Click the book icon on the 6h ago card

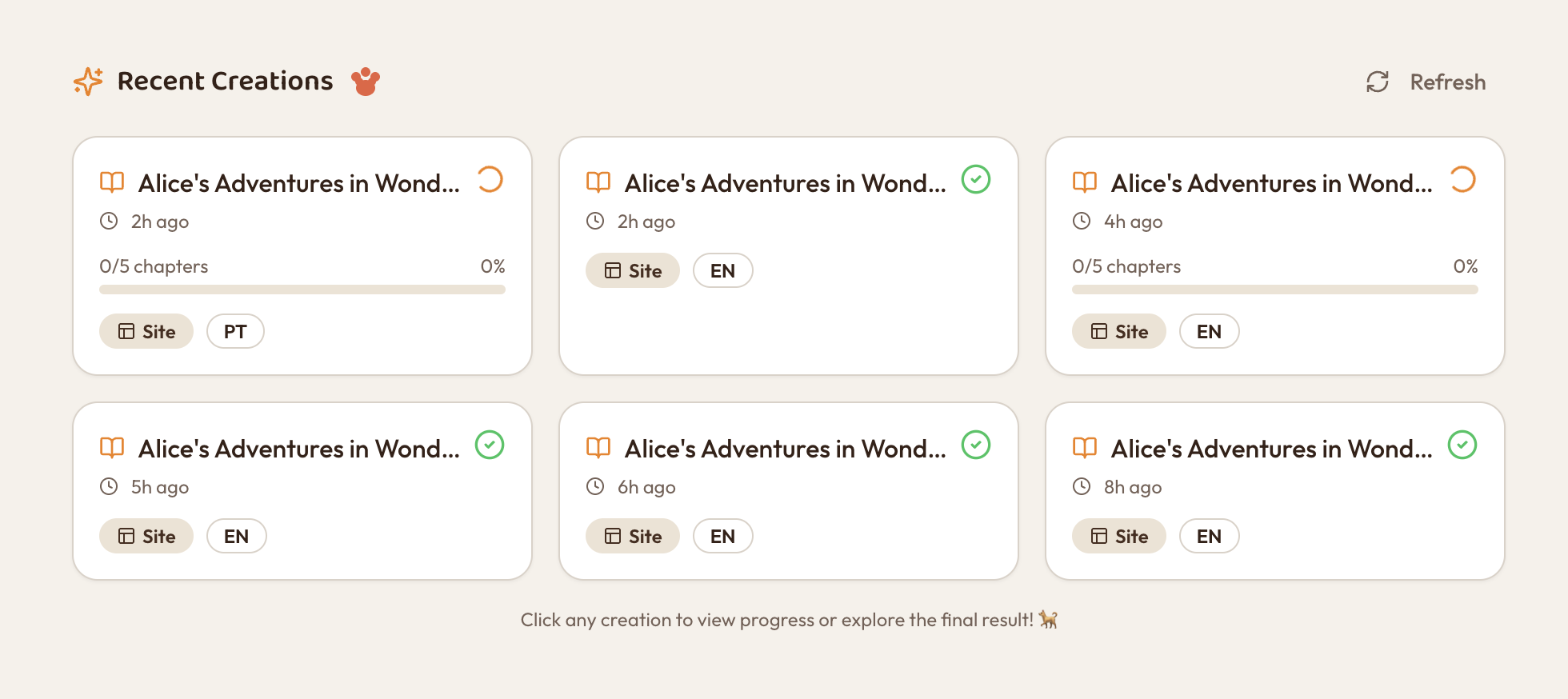[x=598, y=448]
